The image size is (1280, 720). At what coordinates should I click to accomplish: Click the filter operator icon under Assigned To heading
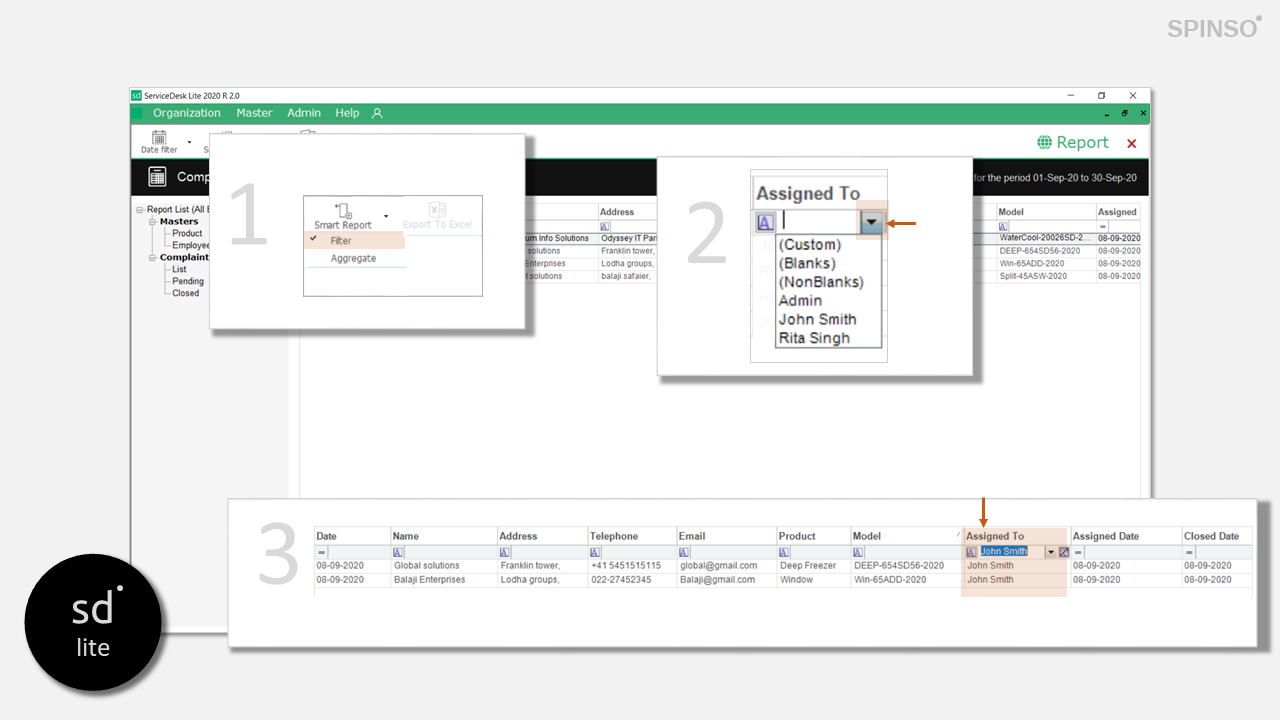pos(765,222)
